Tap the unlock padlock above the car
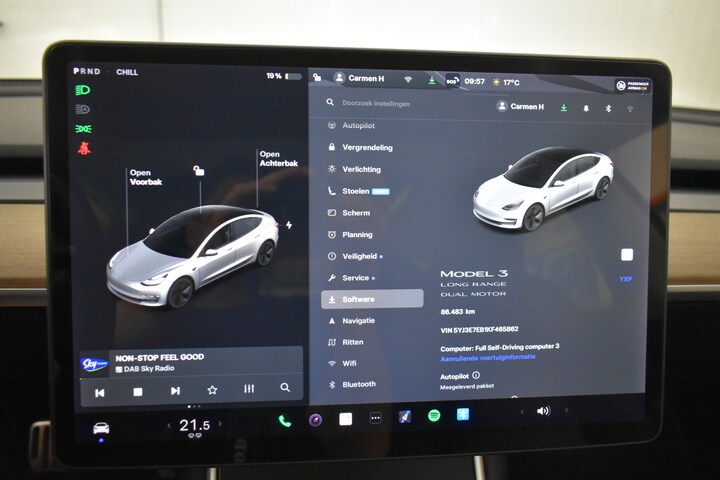The image size is (720, 480). 199,171
